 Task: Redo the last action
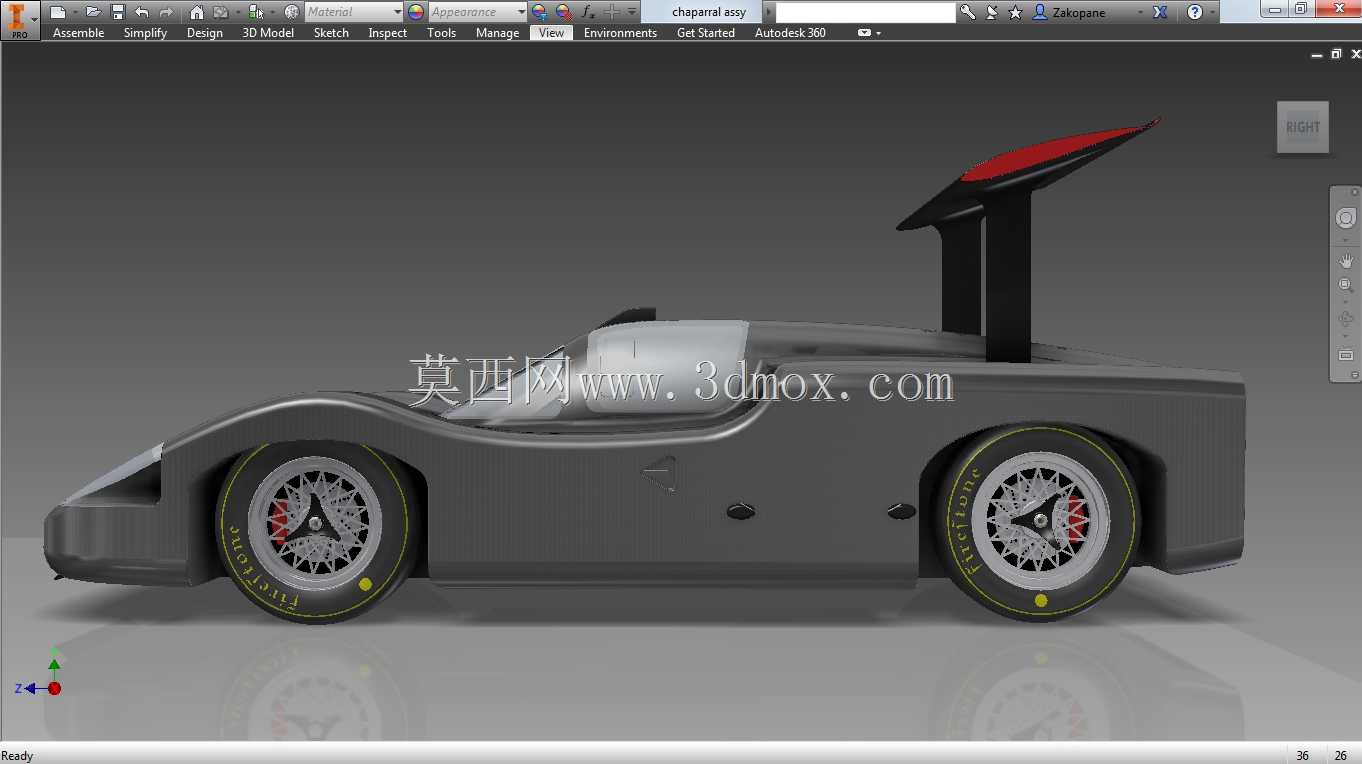pos(166,12)
